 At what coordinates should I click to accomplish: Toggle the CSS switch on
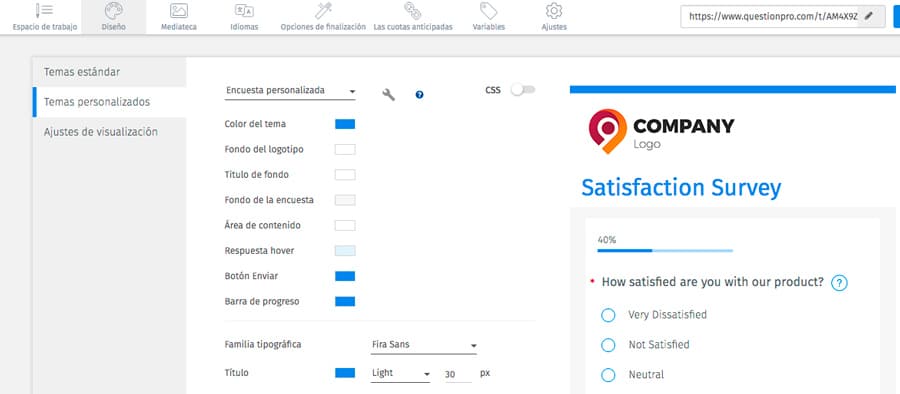tap(523, 90)
